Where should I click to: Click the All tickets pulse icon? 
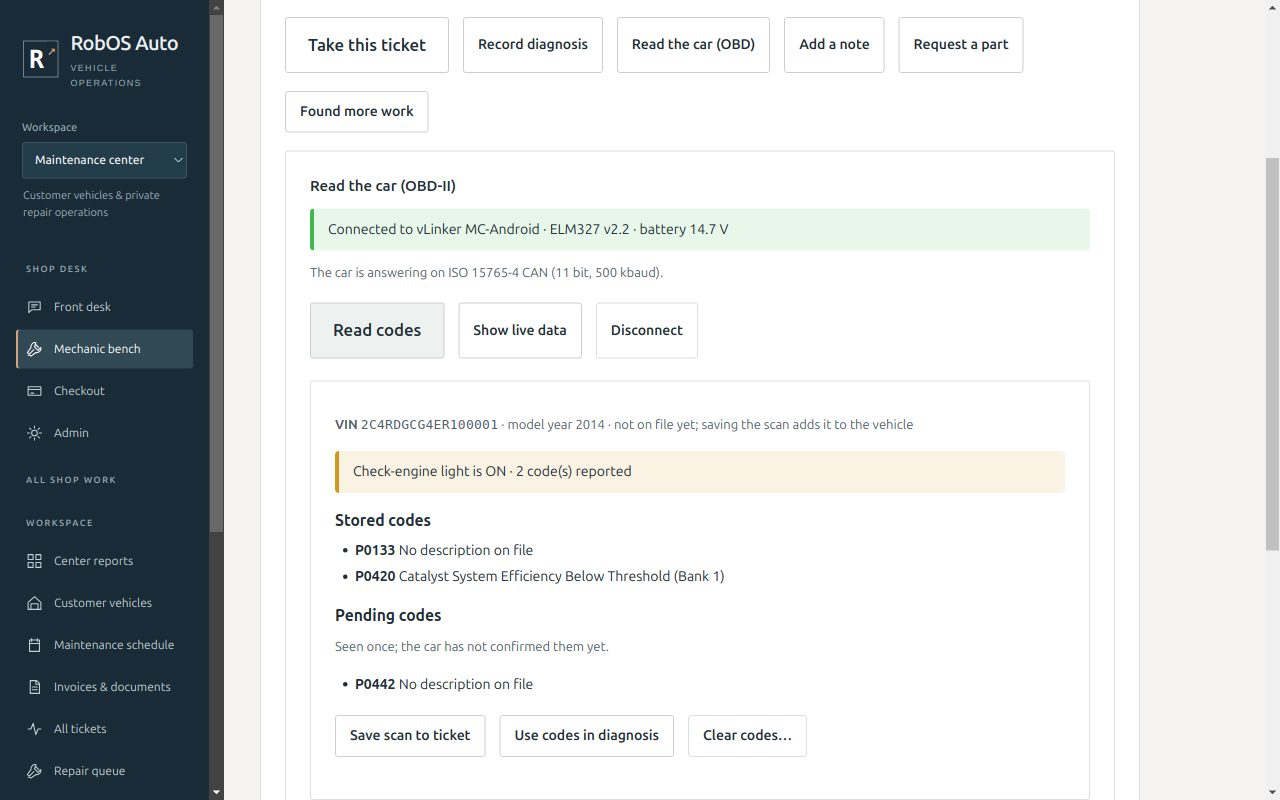coord(34,729)
